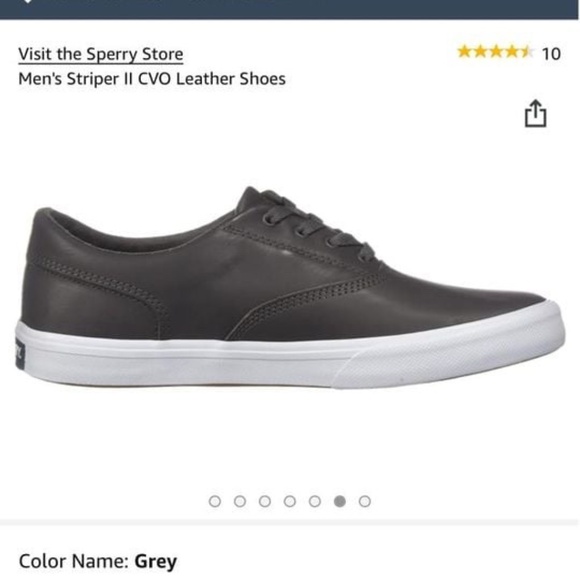Select the second image pagination dot
This screenshot has width=580, height=580.
240,501
